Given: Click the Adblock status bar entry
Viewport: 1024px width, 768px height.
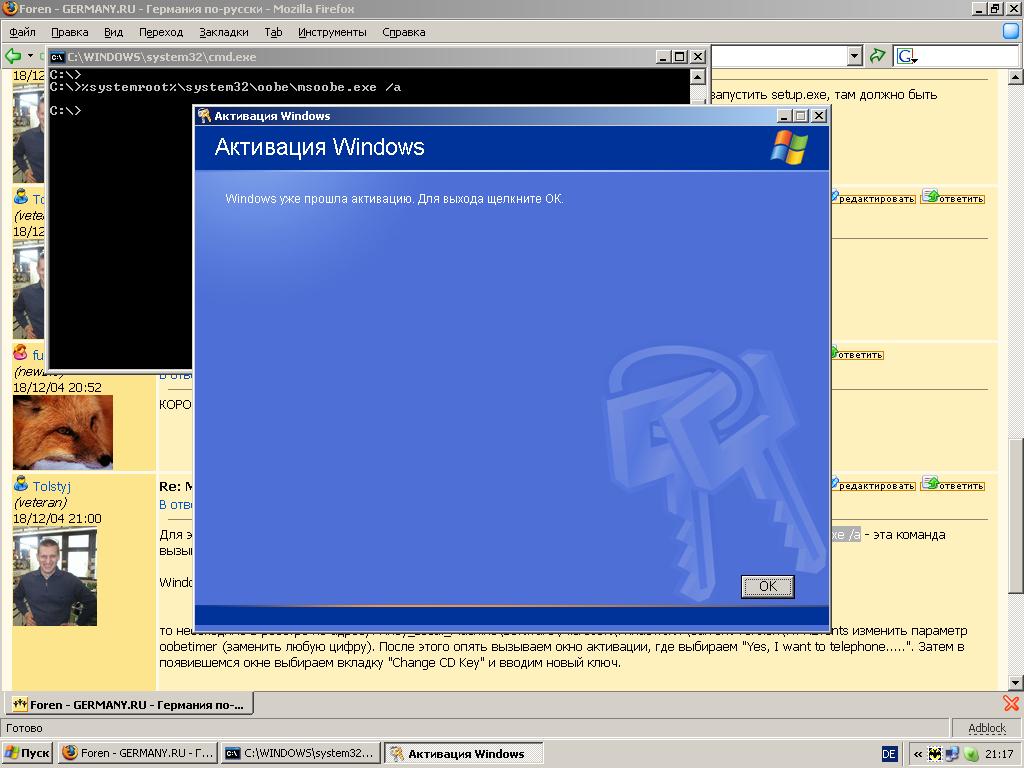Looking at the screenshot, I should coord(986,728).
